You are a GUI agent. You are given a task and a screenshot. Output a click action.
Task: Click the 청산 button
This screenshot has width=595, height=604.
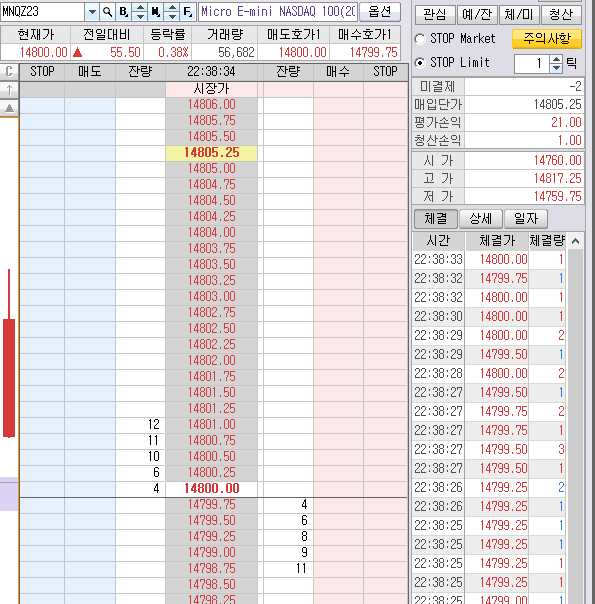point(561,15)
